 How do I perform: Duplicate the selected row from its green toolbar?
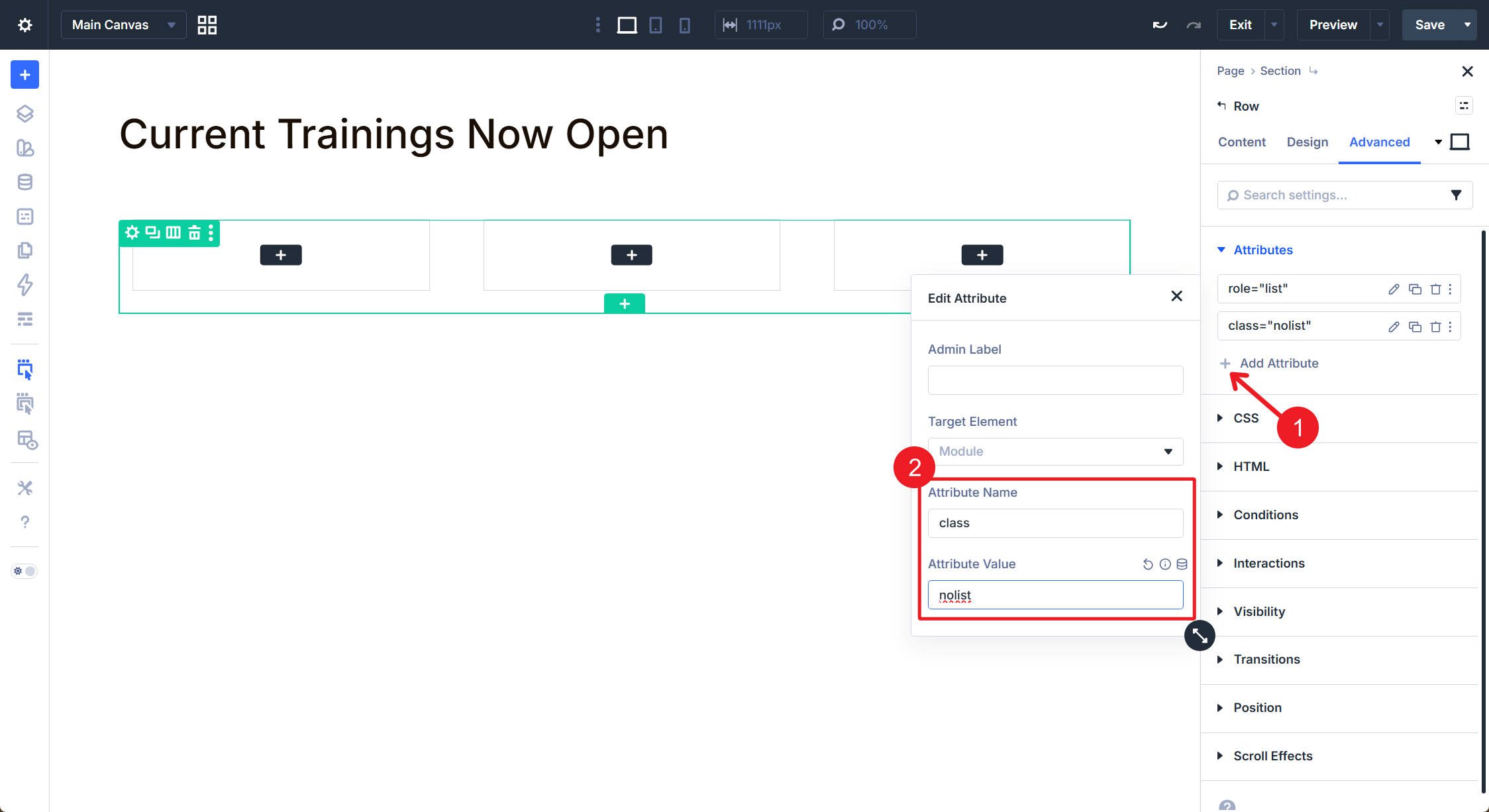[152, 232]
